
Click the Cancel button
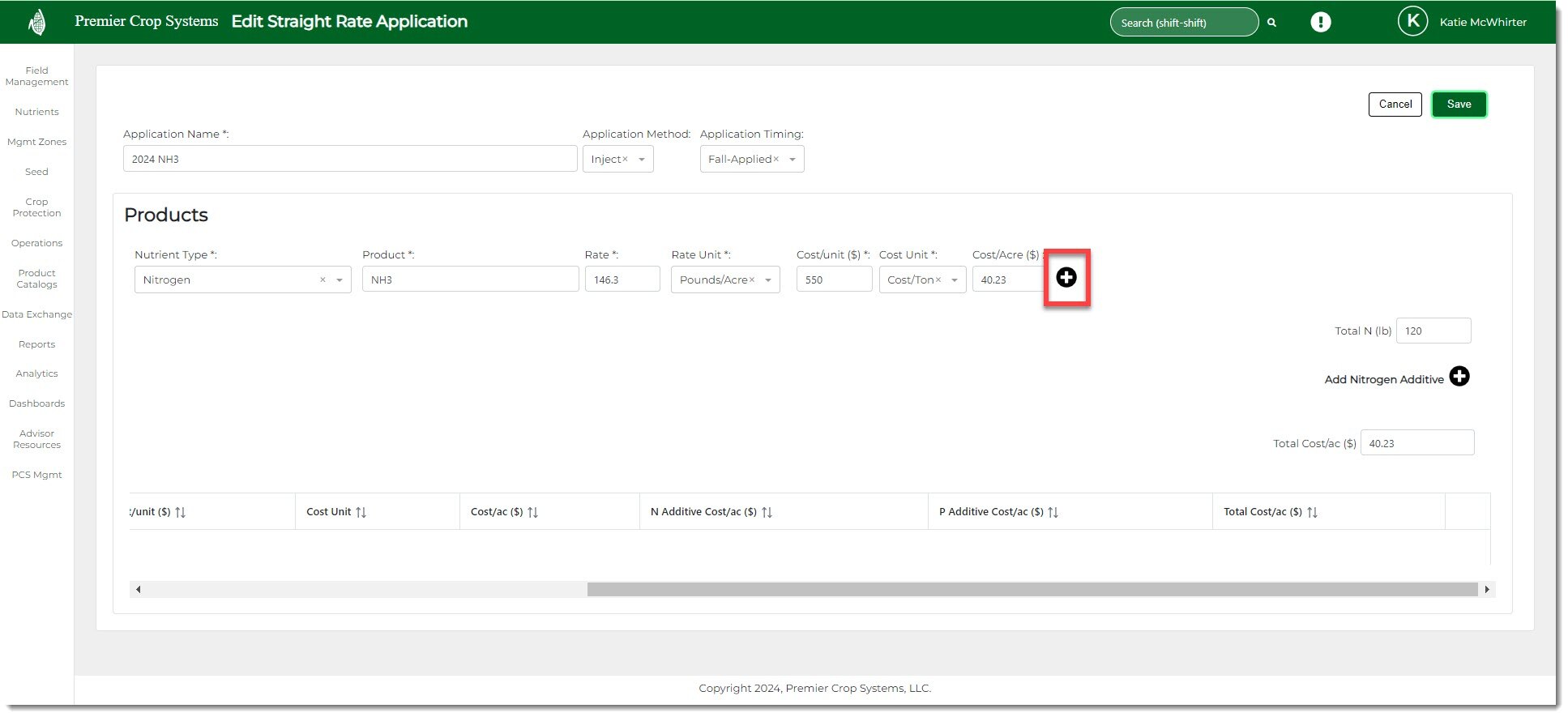click(1395, 105)
